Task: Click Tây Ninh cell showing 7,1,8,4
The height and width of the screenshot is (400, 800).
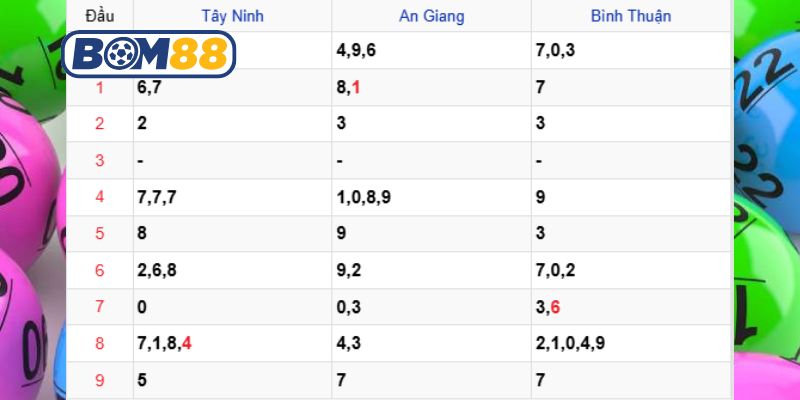Action: point(164,344)
